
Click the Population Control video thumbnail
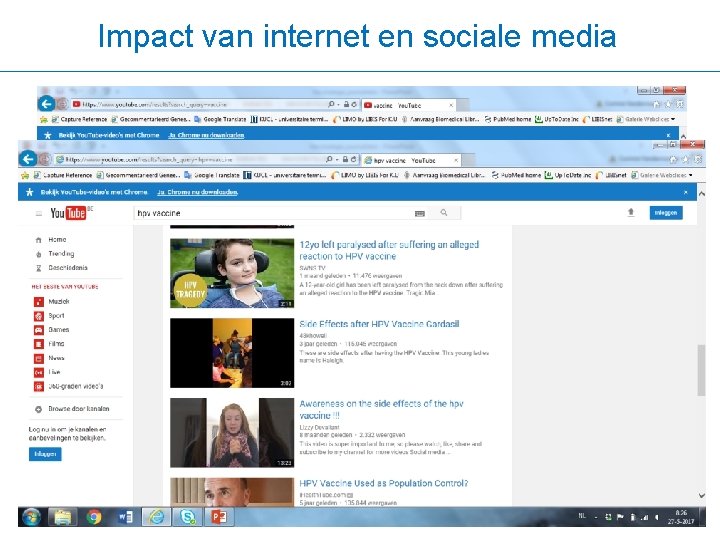[x=232, y=492]
